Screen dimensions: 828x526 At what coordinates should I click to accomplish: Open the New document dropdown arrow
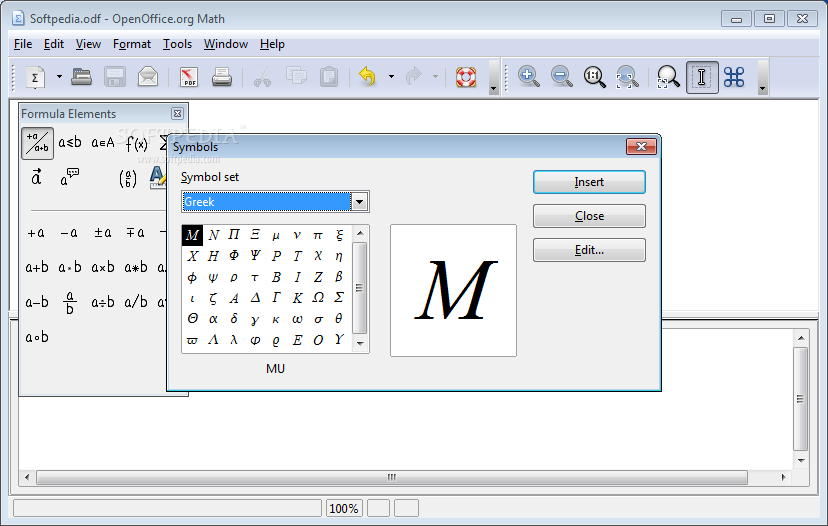click(x=59, y=77)
